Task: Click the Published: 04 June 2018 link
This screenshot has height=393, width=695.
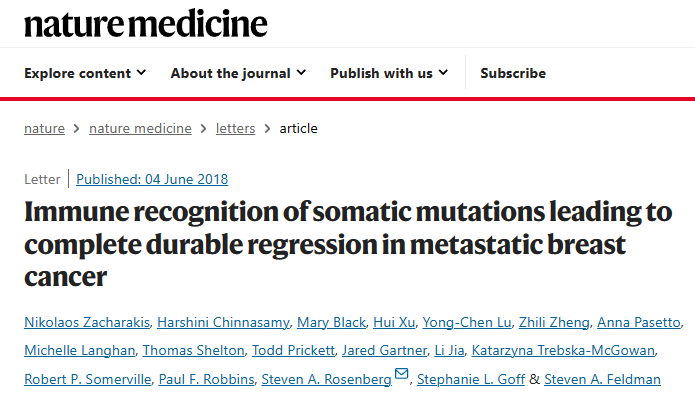Action: tap(152, 179)
